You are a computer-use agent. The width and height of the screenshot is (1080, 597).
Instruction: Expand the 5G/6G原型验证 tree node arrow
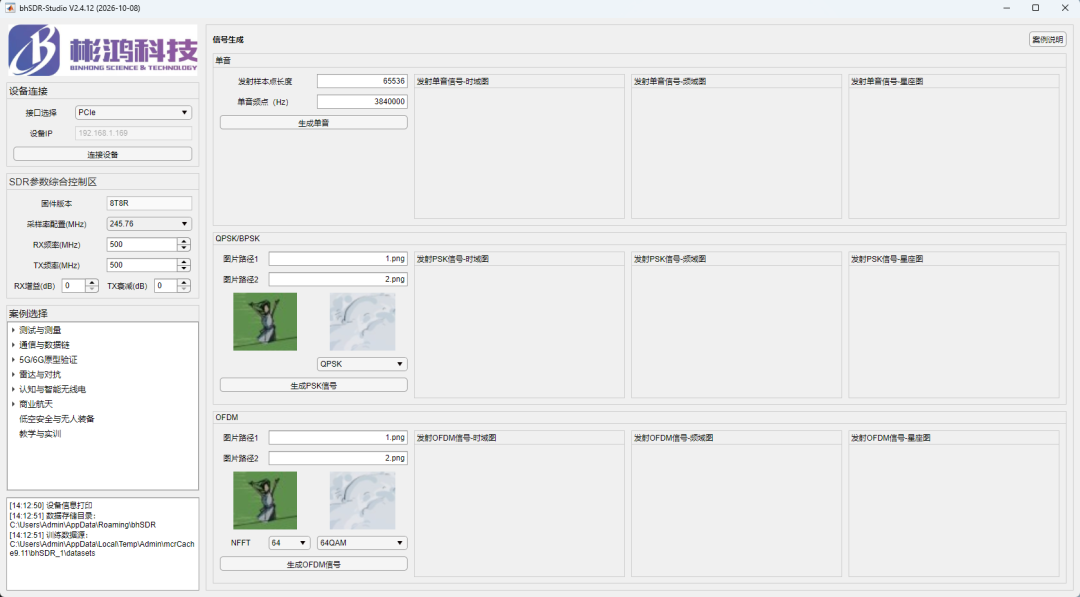[x=13, y=359]
